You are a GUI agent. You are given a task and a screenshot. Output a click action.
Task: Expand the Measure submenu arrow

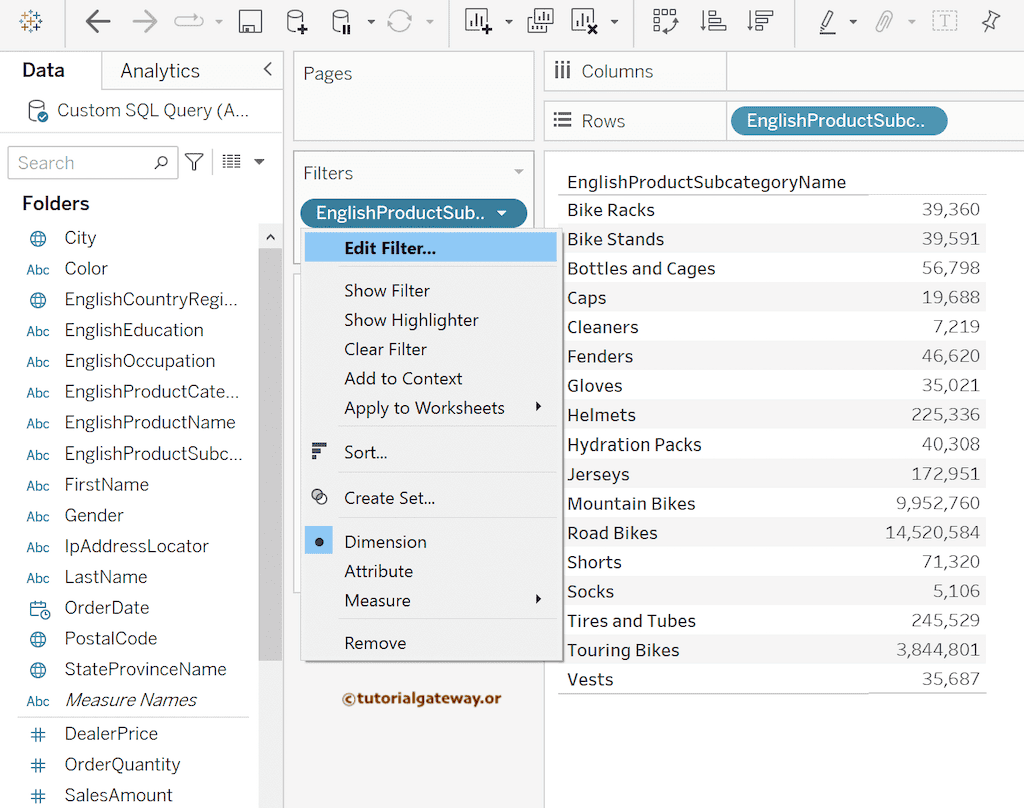pyautogui.click(x=538, y=600)
